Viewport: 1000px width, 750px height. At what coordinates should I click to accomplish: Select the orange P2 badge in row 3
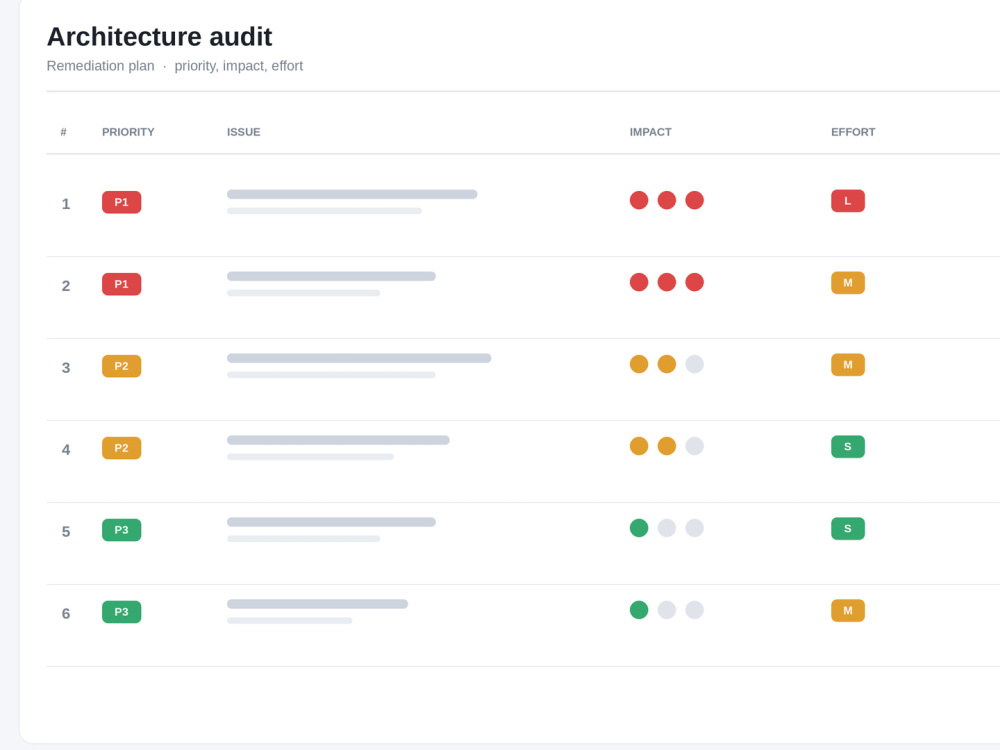pos(121,366)
